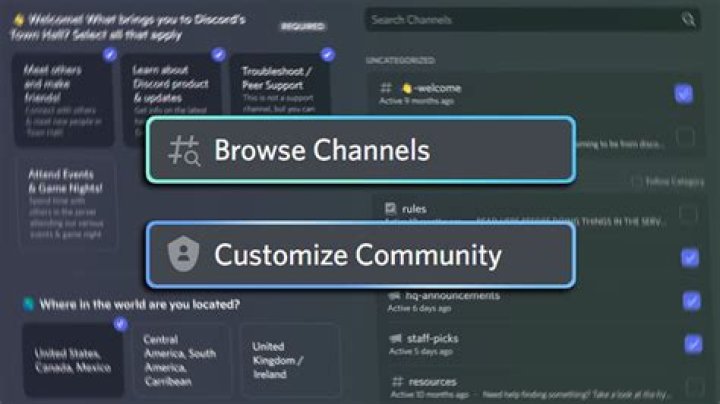Open the Customize Community menu label
This screenshot has height=404, width=720.
click(357, 255)
